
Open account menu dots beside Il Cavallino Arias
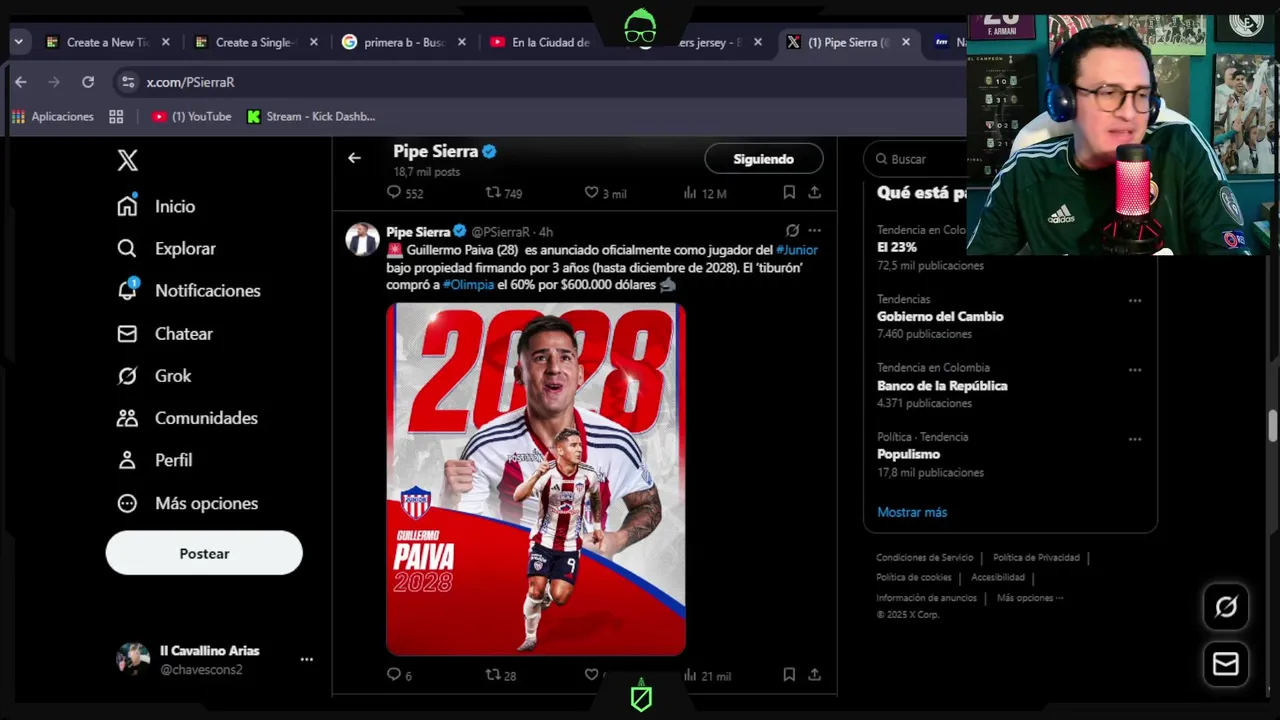307,659
